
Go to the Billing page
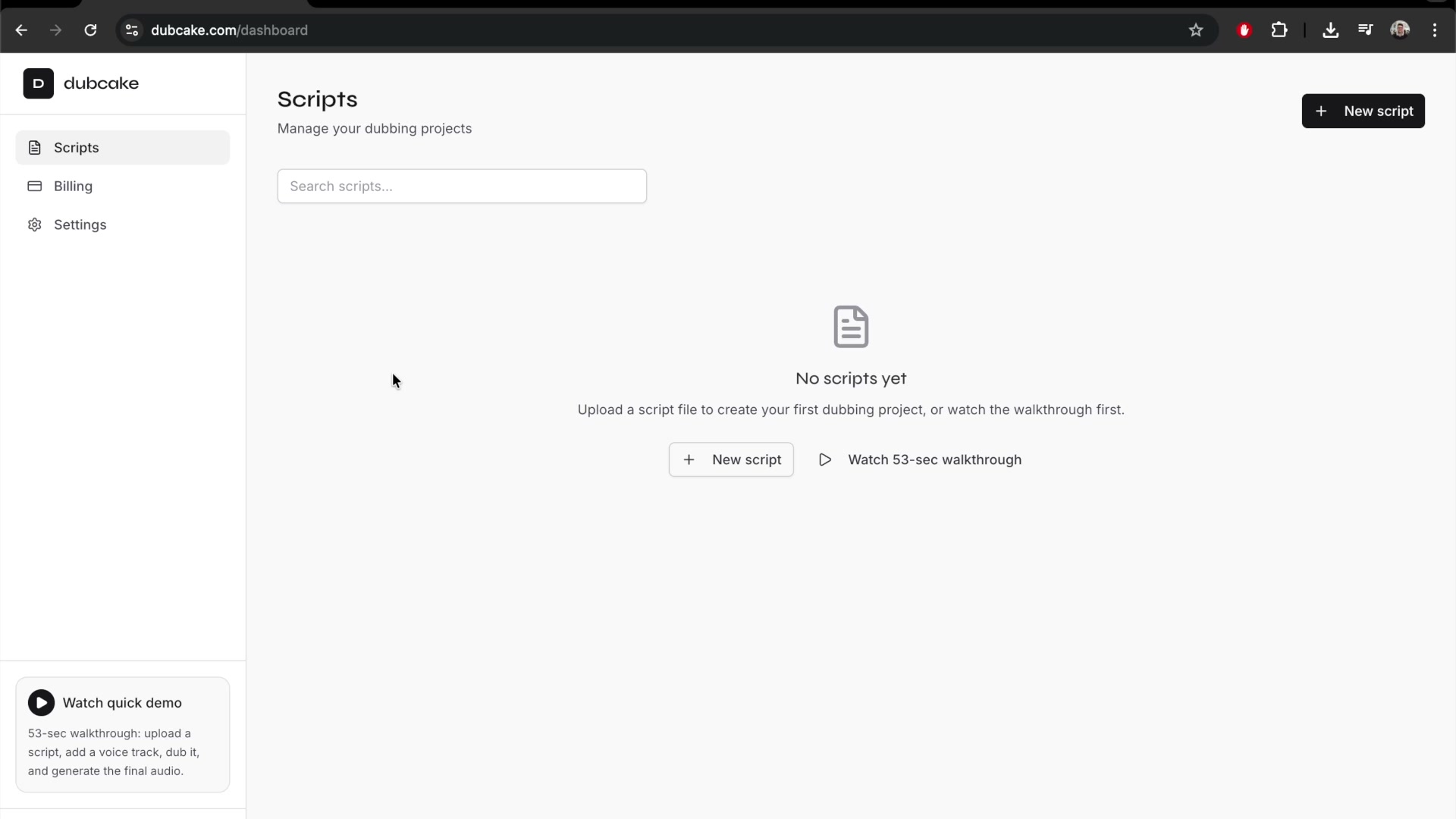coord(73,187)
